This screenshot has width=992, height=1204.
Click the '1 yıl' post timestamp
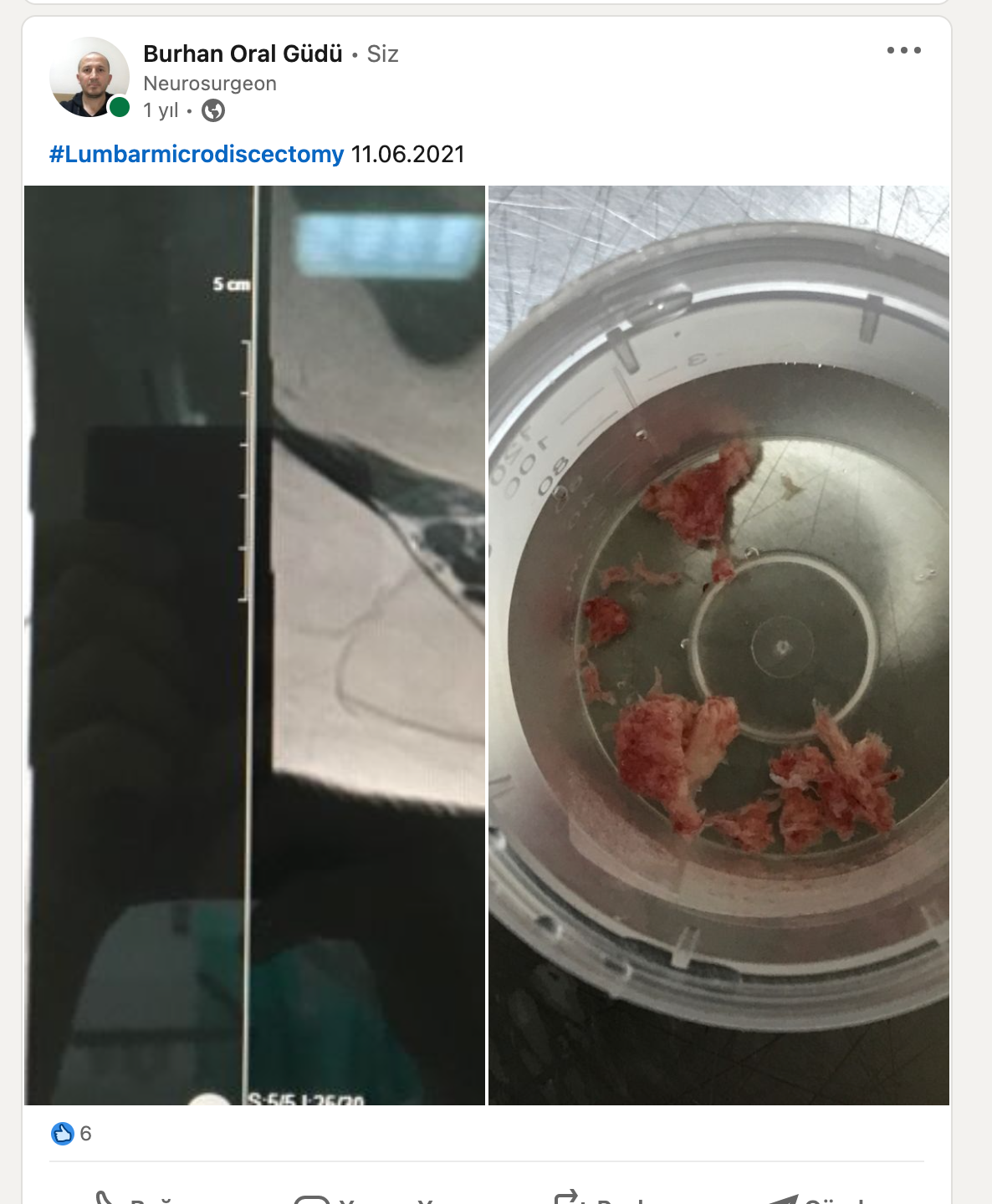tap(161, 110)
